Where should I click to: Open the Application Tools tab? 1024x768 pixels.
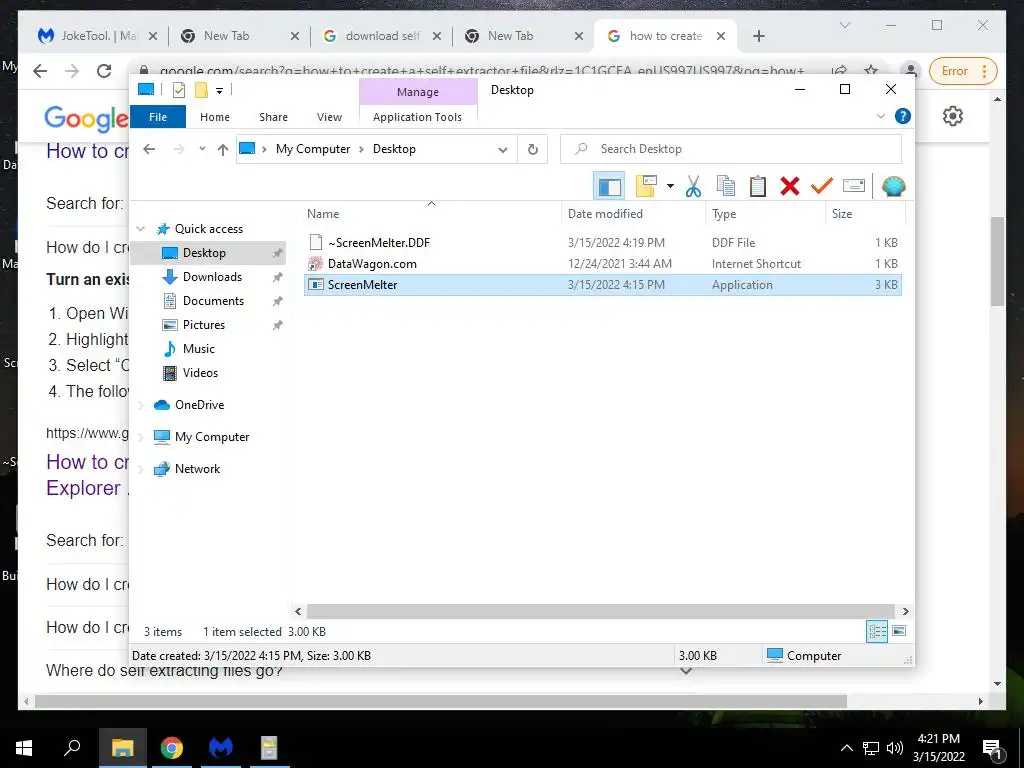coord(417,117)
